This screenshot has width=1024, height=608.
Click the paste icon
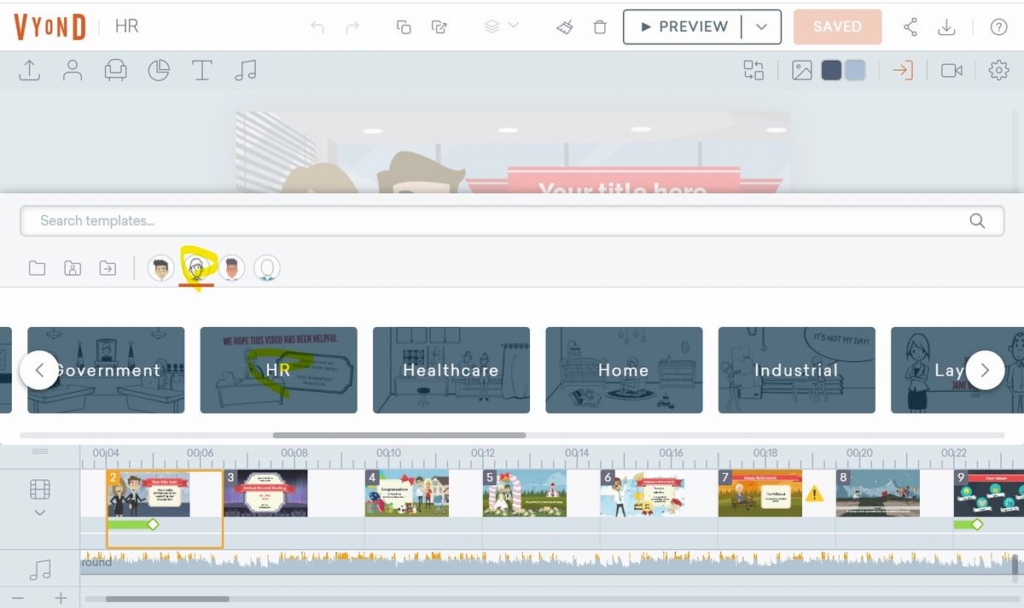440,27
